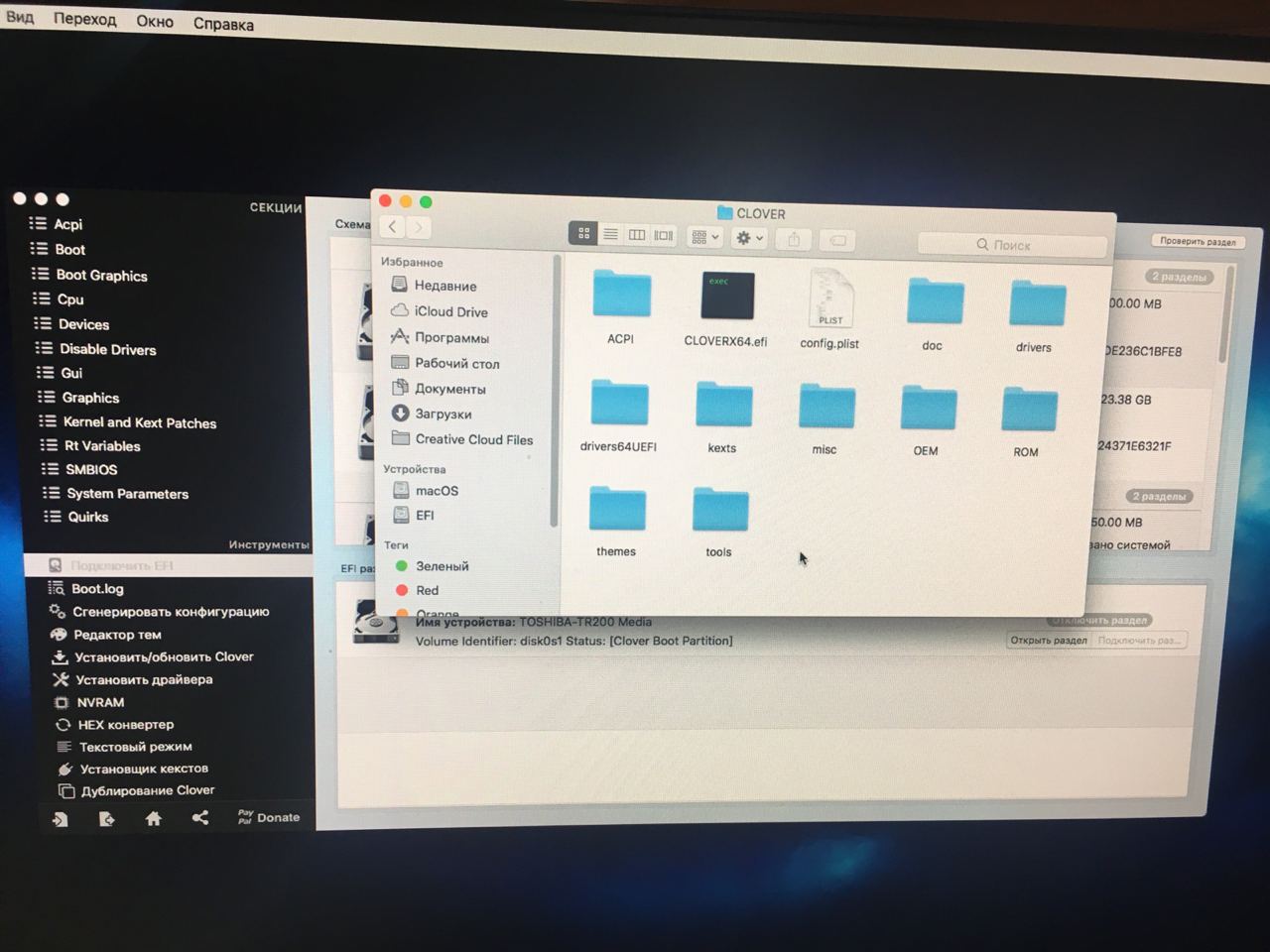Open Finder action gear dropdown
This screenshot has width=1270, height=952.
(x=749, y=238)
